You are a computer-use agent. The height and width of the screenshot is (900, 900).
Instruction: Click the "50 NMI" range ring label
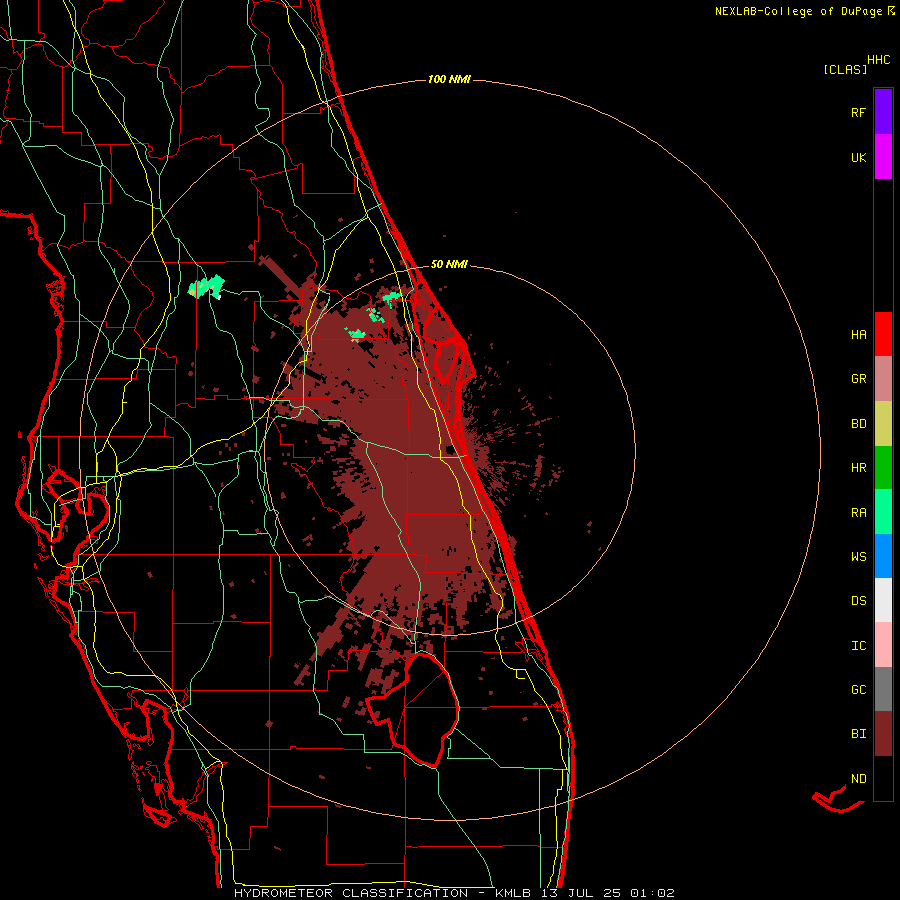(449, 264)
